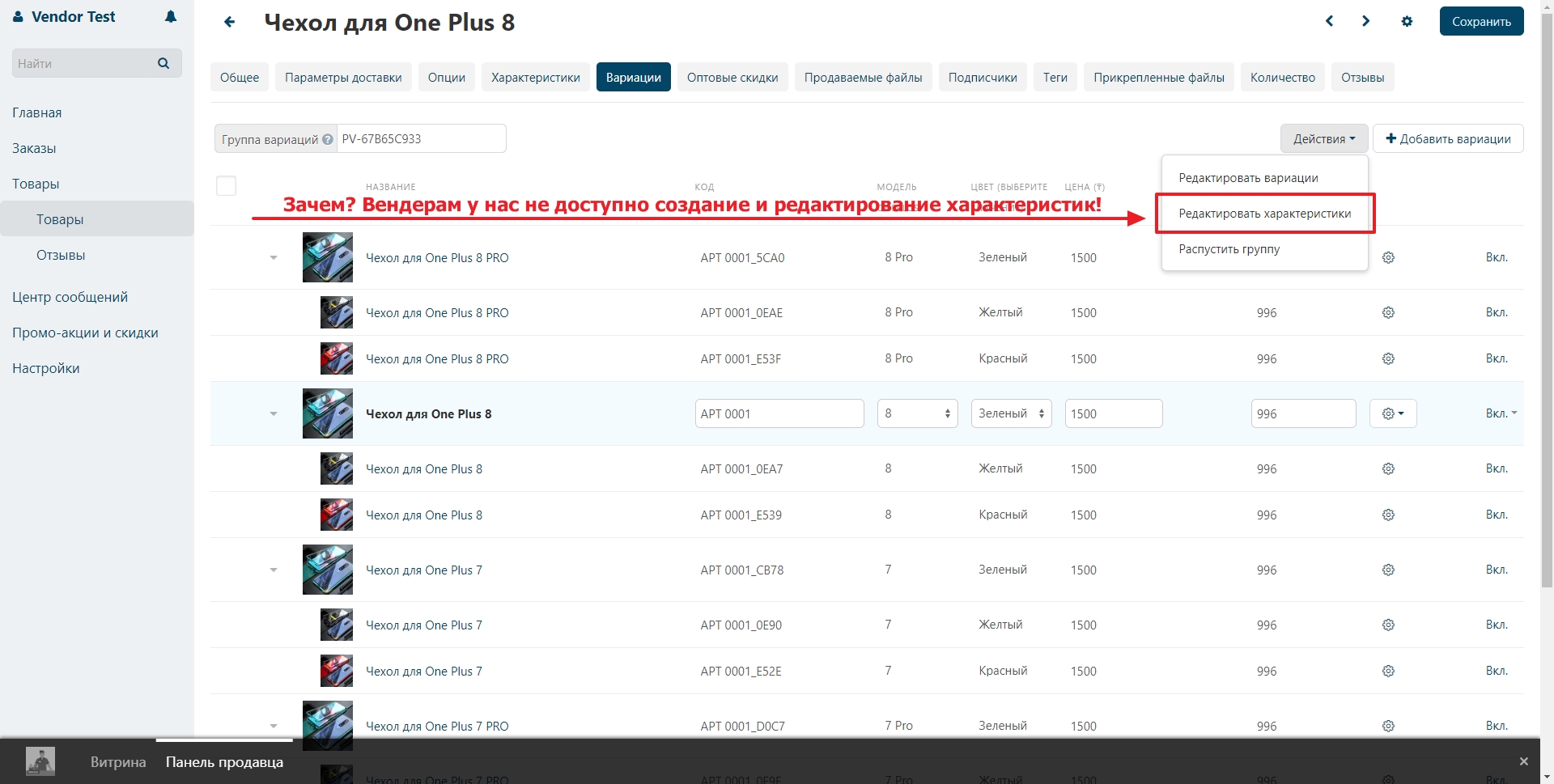
Task: Open gear menu for row APT 0001_0E90
Action: pyautogui.click(x=1388, y=625)
